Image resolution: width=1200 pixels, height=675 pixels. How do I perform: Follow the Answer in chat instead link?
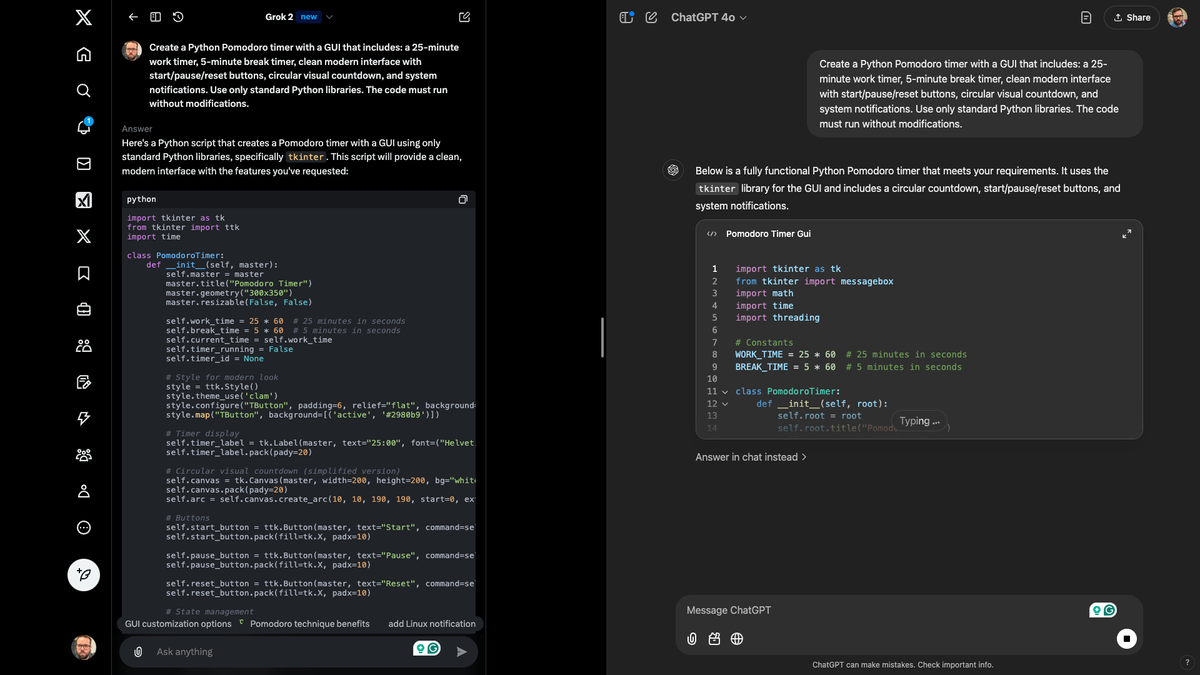pos(751,457)
